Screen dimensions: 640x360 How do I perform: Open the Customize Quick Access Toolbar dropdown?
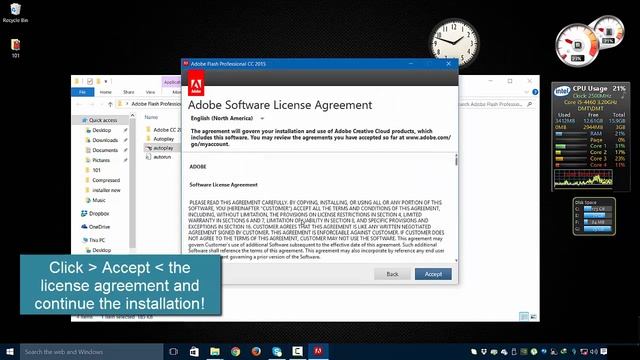106,81
